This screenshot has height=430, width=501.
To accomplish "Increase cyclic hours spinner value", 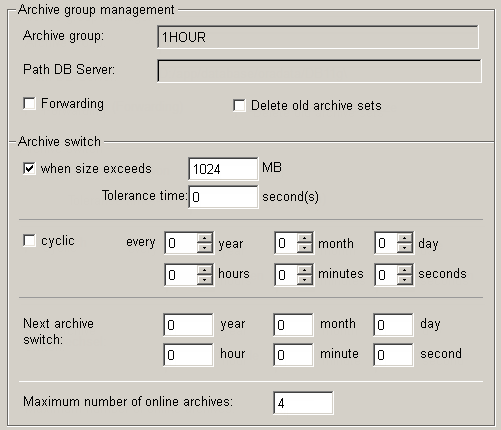I will 204,270.
